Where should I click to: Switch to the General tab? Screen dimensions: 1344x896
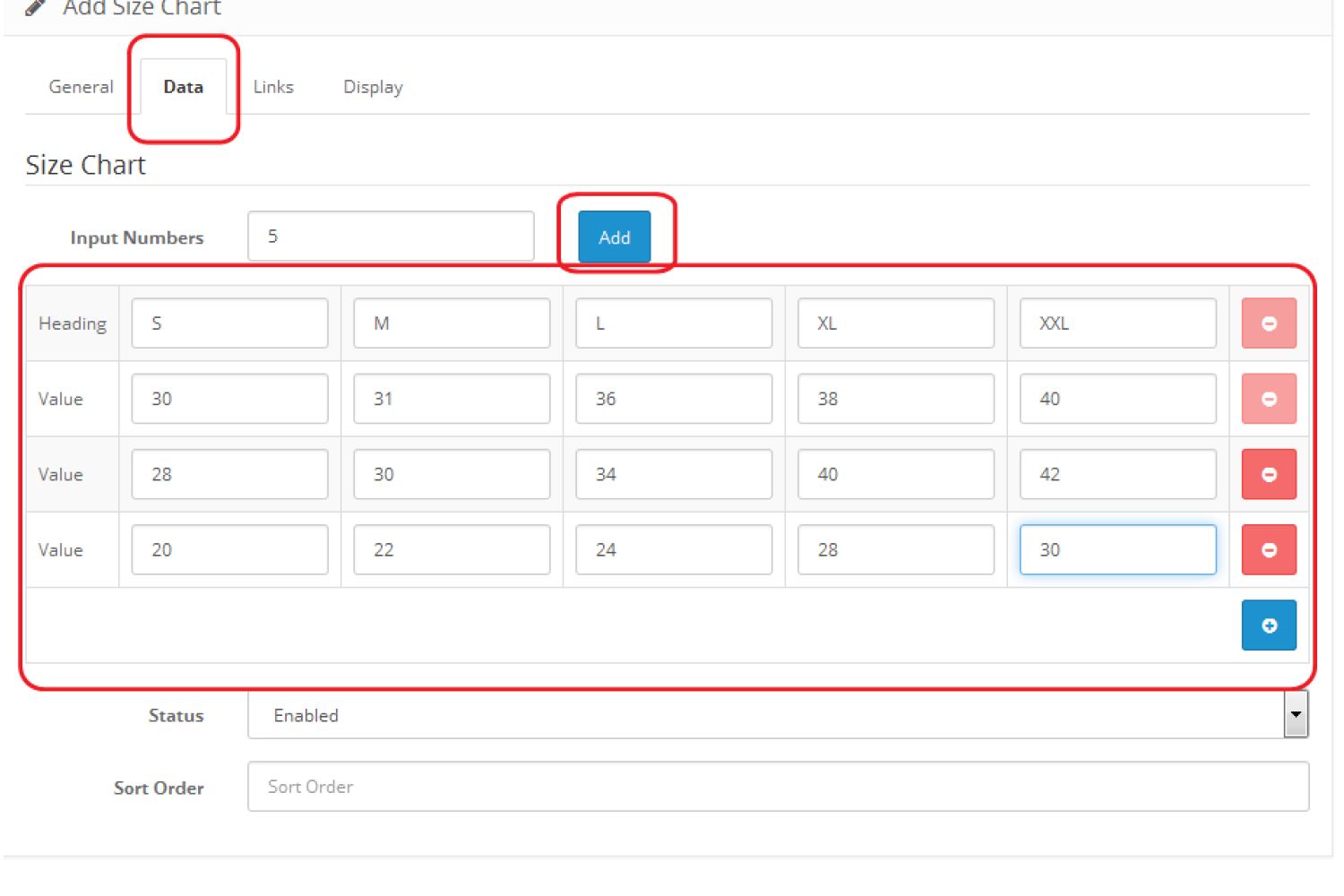click(81, 86)
